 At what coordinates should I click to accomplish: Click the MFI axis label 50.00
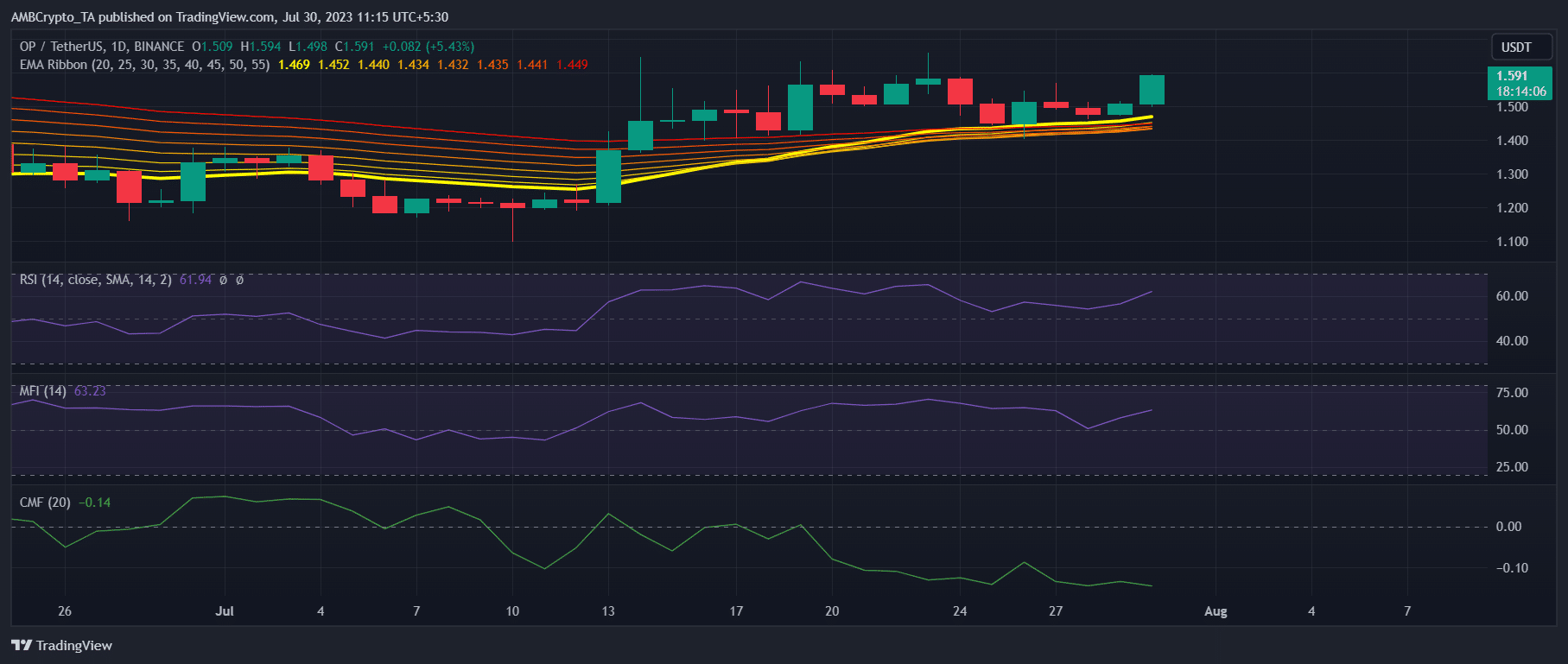pos(1512,430)
